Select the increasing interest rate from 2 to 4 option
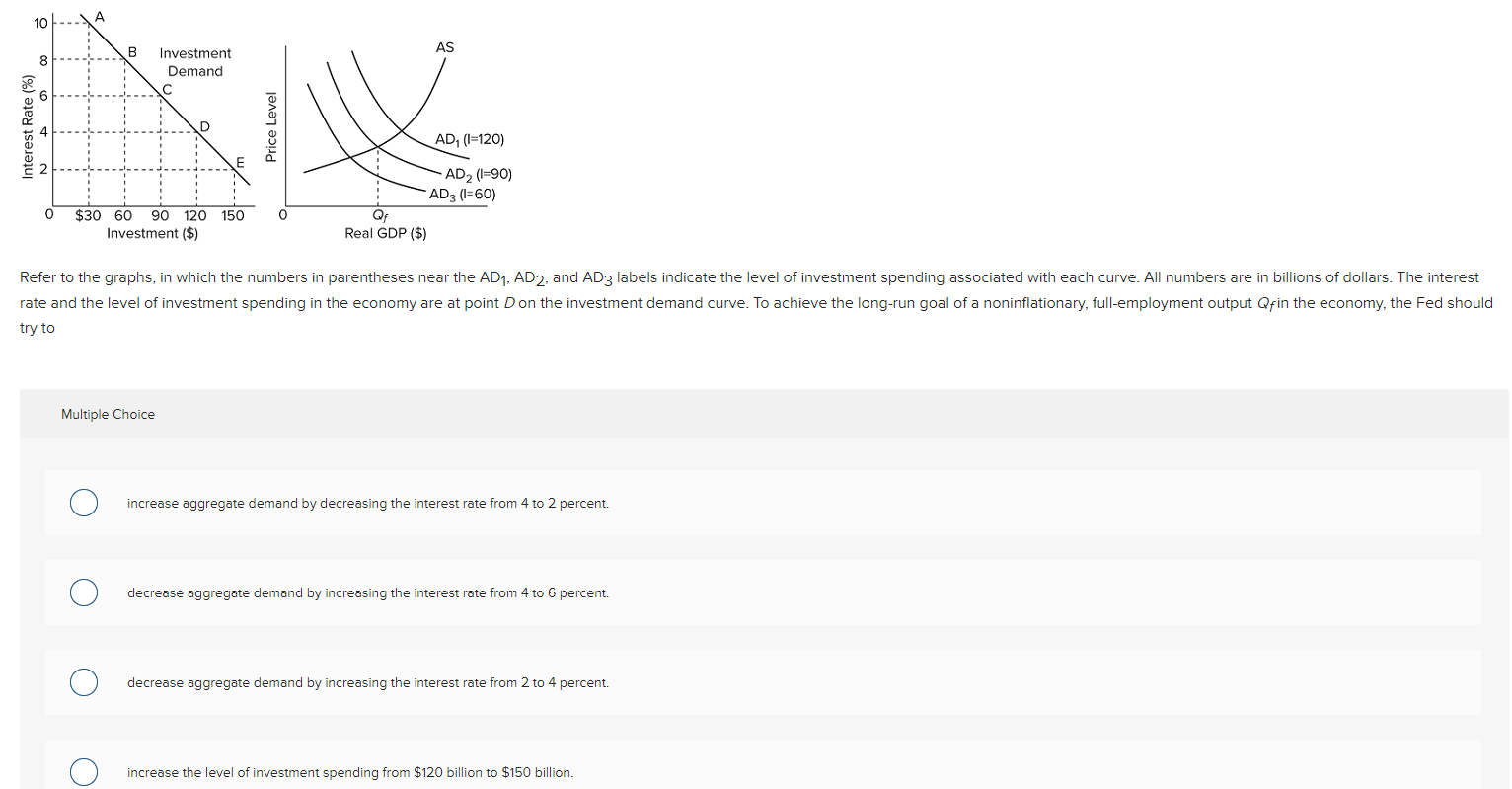The height and width of the screenshot is (789, 1512). (x=84, y=682)
